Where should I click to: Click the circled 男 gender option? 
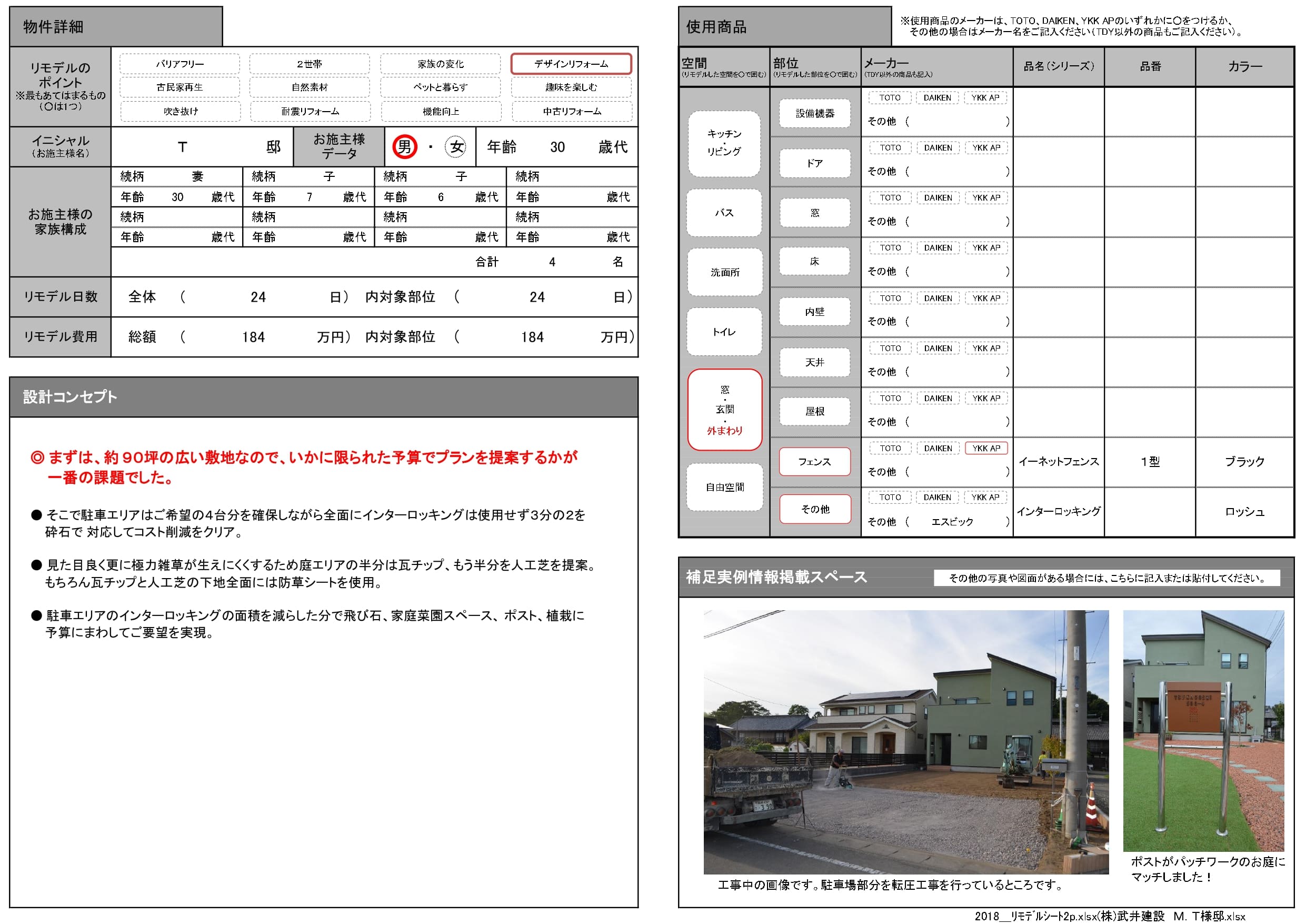tap(404, 147)
